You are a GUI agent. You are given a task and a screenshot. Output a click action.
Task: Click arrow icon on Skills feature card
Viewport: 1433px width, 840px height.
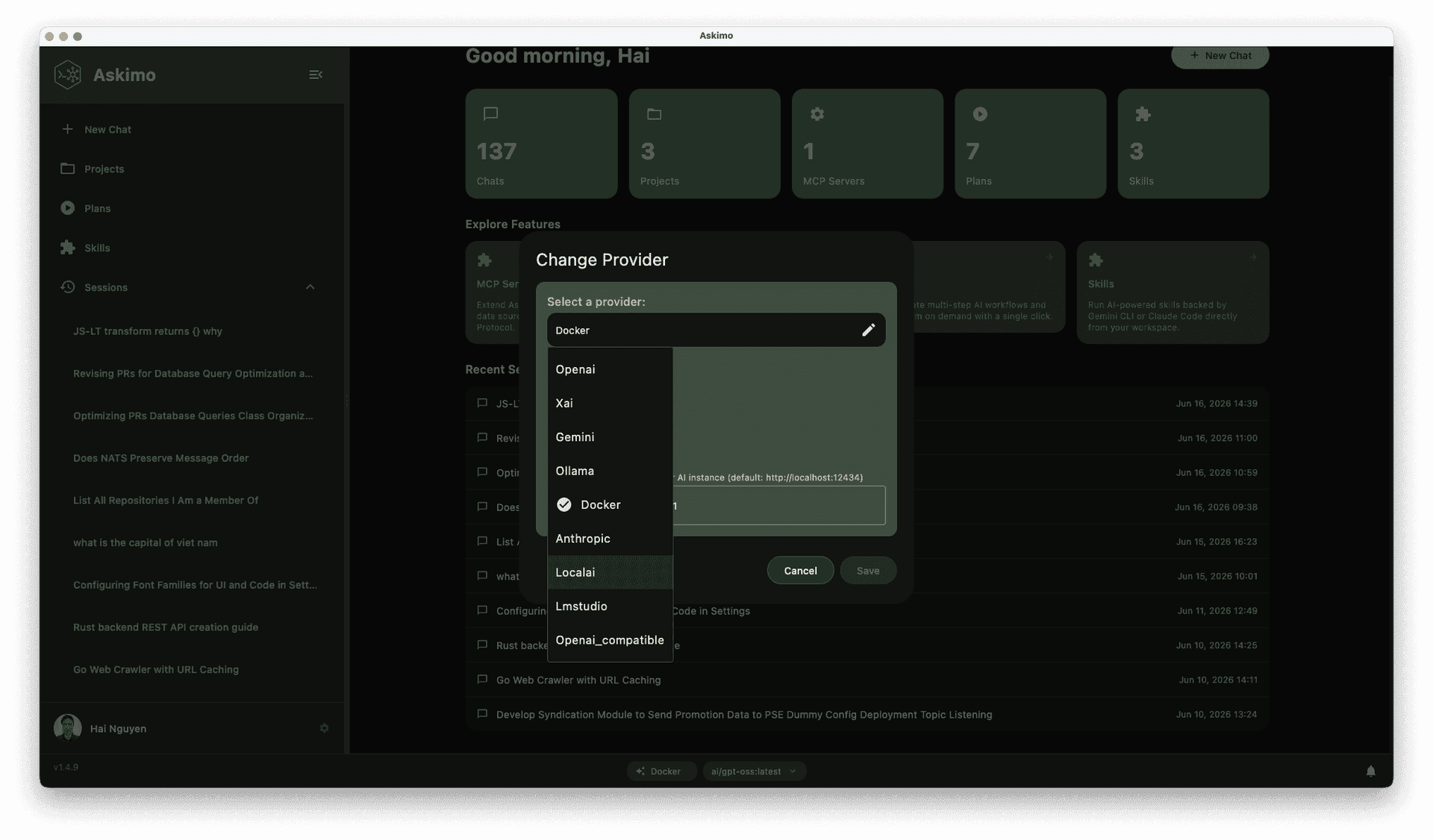click(x=1253, y=257)
